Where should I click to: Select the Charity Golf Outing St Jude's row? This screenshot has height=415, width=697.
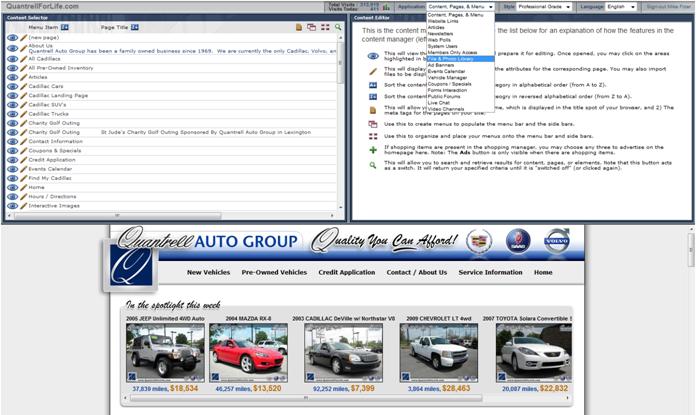click(x=171, y=132)
